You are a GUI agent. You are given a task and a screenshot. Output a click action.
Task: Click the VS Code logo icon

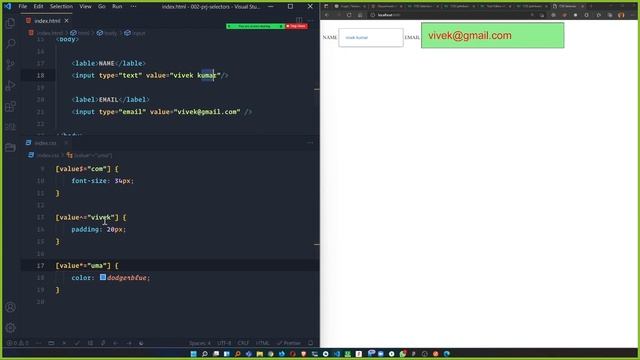[x=8, y=6]
